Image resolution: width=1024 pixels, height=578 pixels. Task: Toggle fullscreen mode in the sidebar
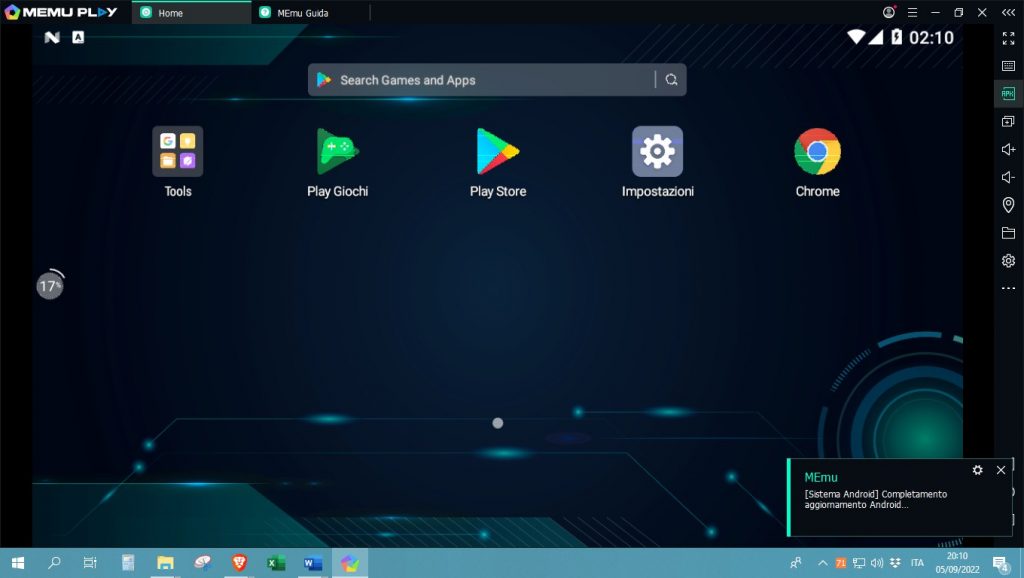coord(1008,38)
